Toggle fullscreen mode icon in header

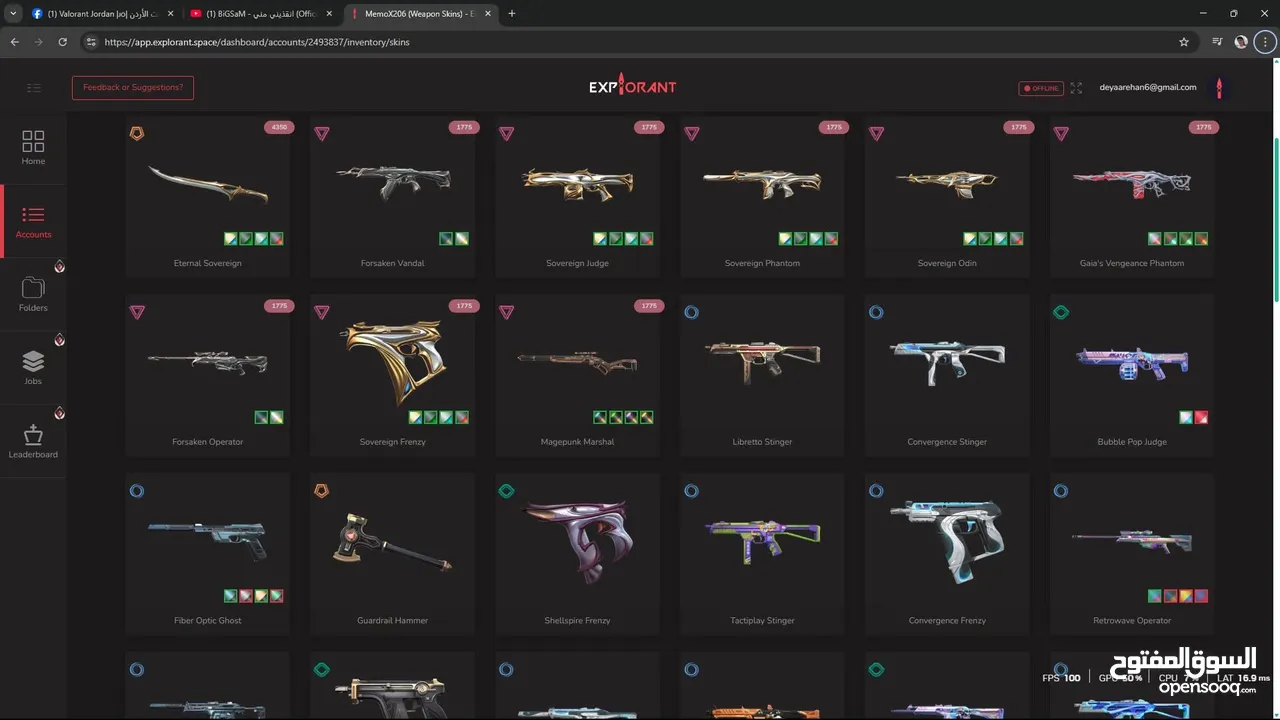[x=1076, y=88]
